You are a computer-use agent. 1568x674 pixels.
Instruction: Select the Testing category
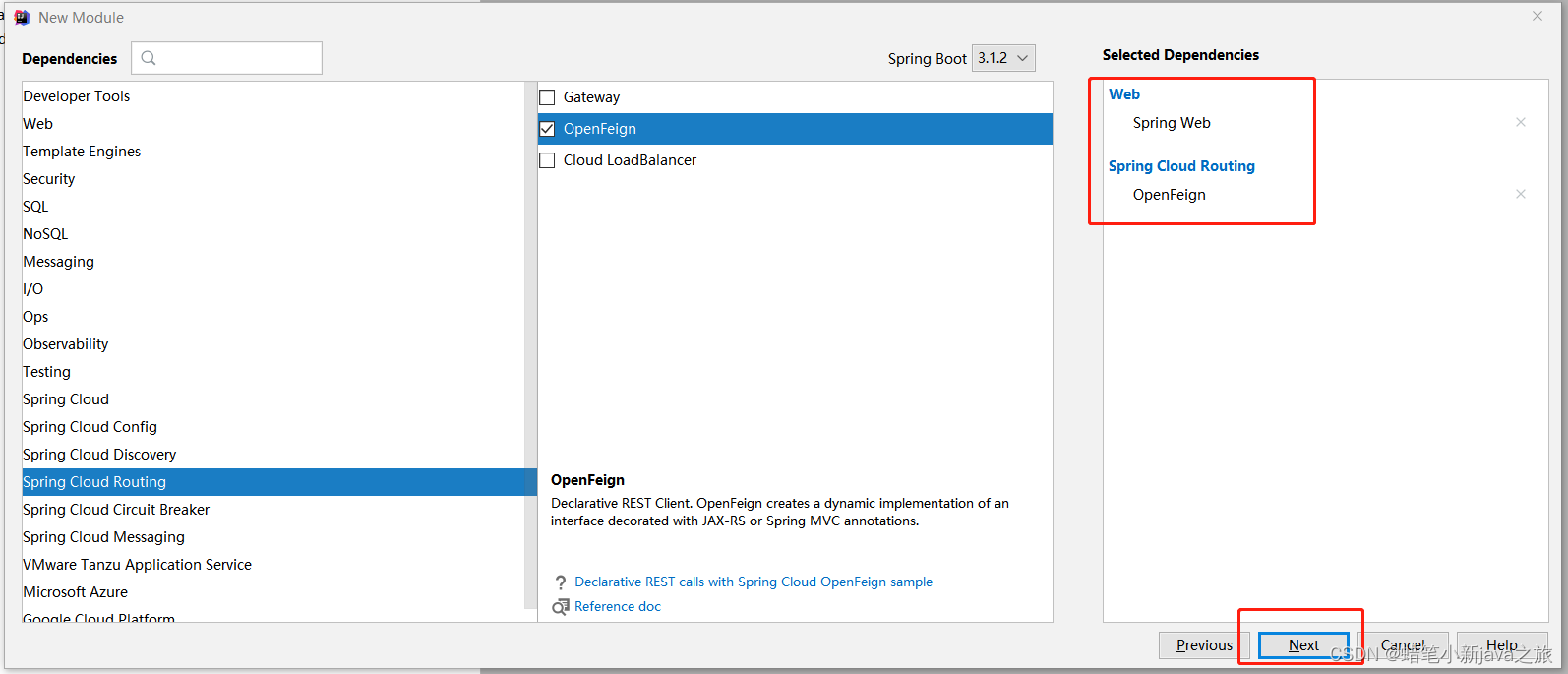pos(273,372)
